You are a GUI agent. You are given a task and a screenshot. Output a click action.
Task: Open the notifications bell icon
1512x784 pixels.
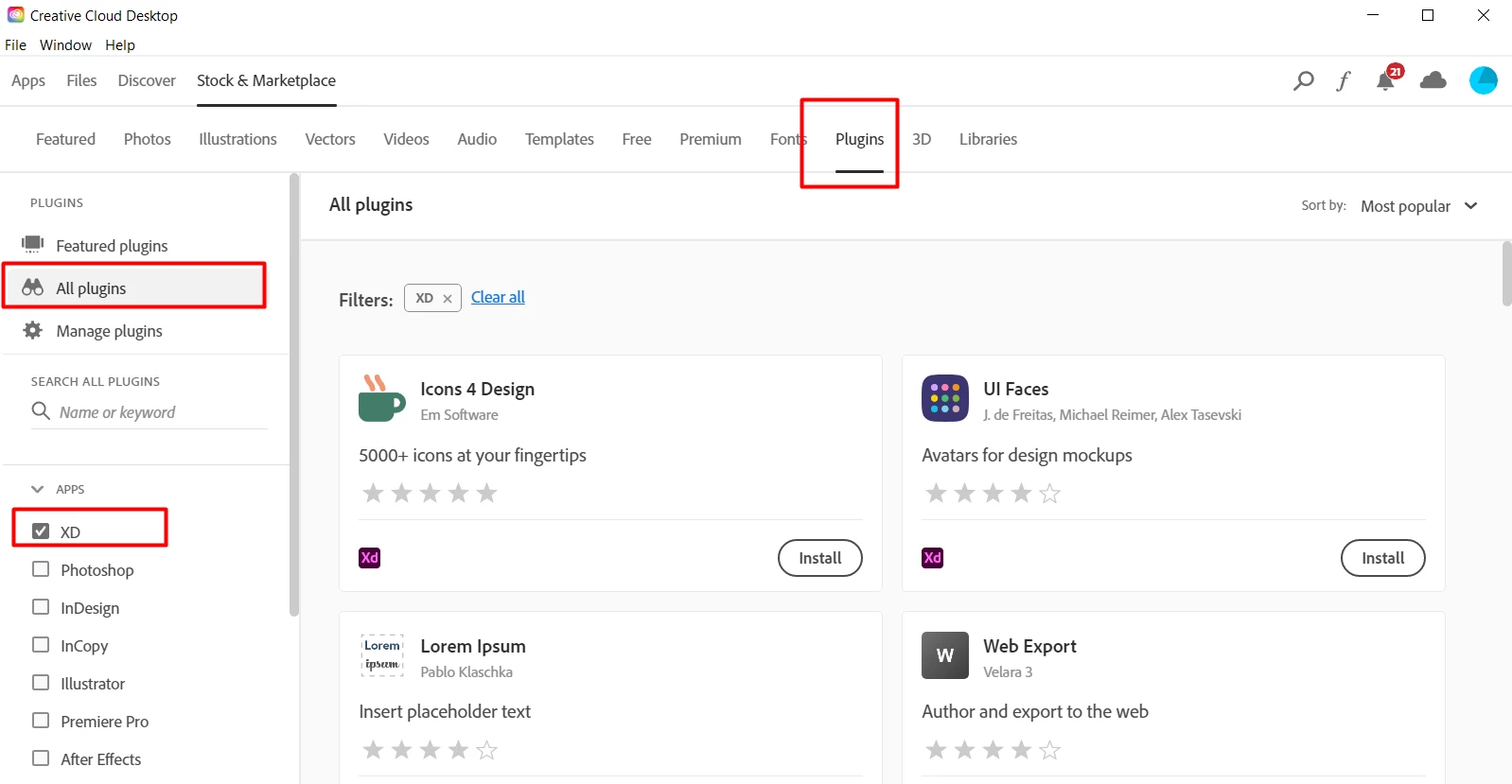pyautogui.click(x=1386, y=79)
